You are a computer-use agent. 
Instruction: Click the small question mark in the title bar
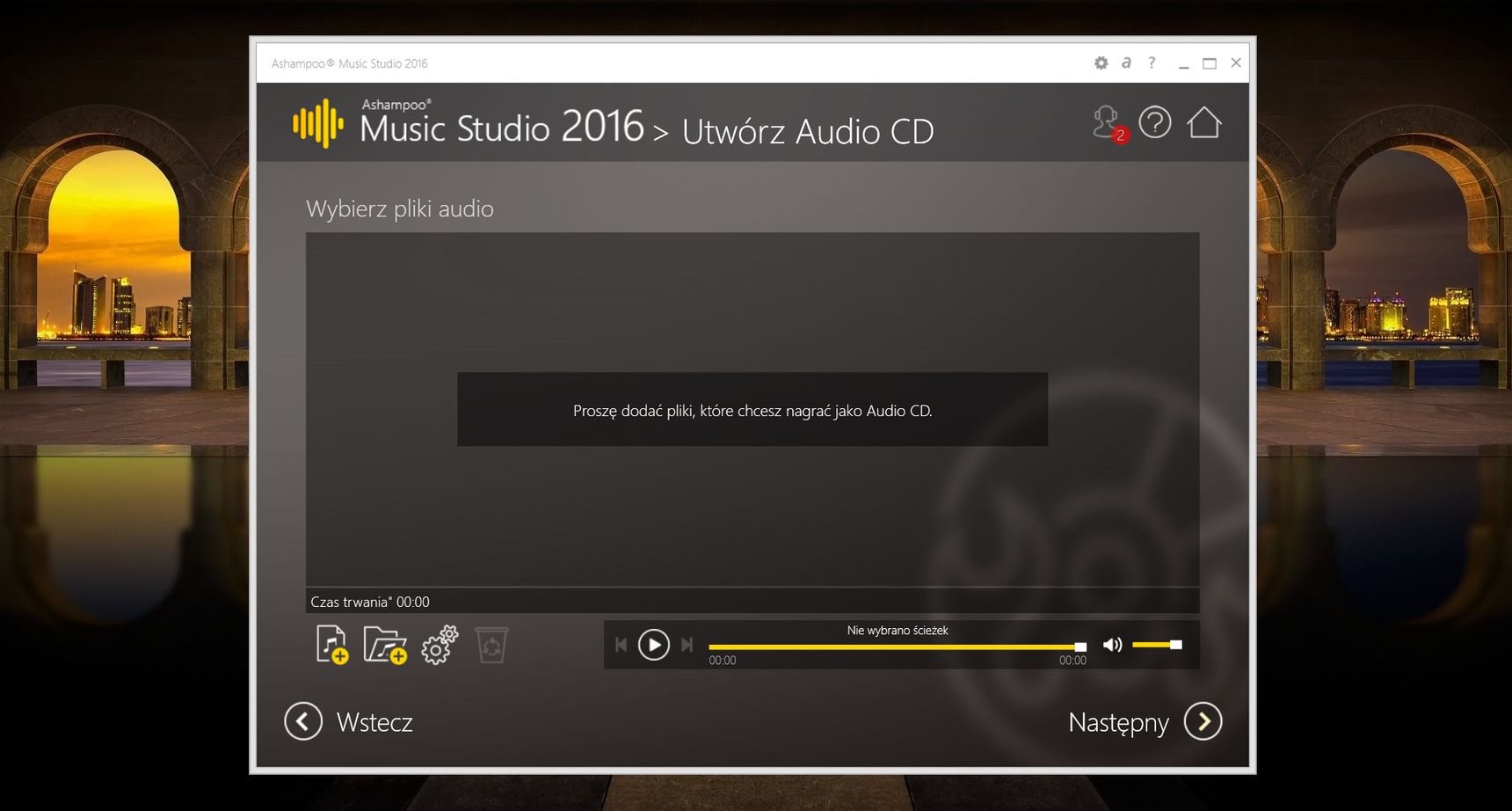pyautogui.click(x=1152, y=62)
